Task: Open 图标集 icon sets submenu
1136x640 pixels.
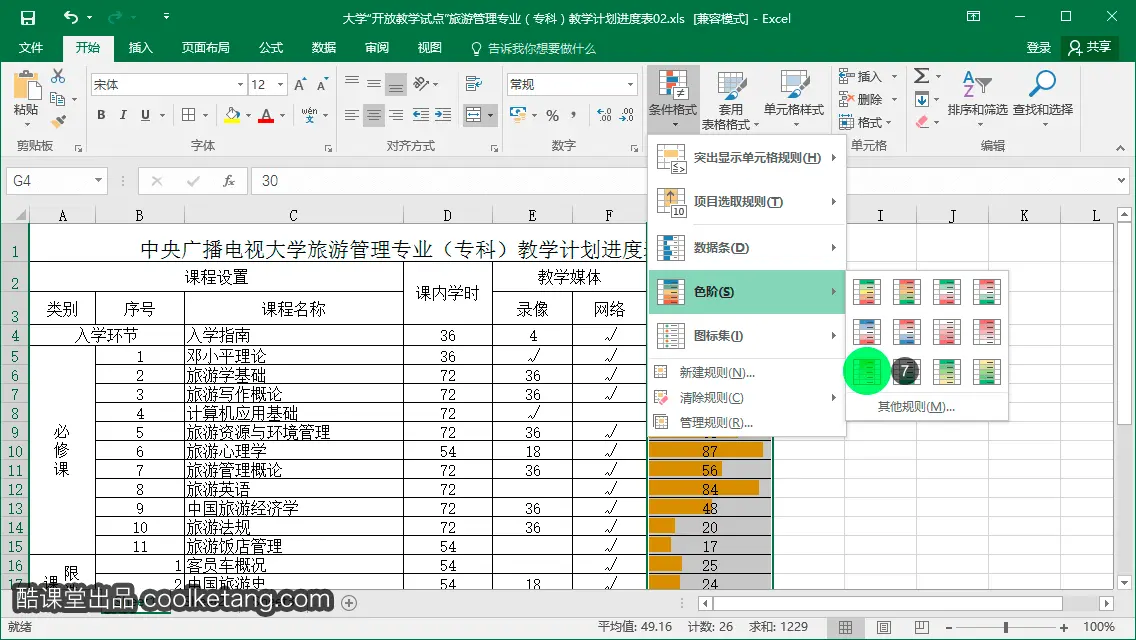Action: point(746,336)
